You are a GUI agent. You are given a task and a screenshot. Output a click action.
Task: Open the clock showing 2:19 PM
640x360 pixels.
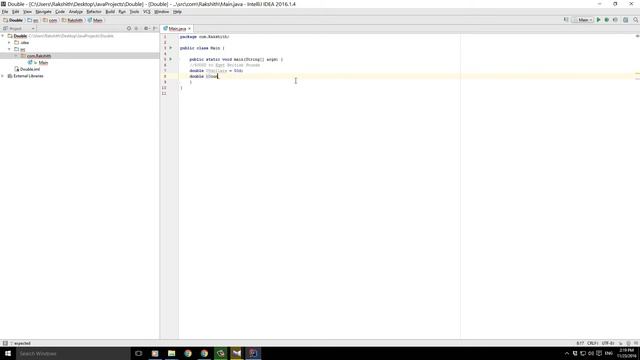click(x=627, y=353)
